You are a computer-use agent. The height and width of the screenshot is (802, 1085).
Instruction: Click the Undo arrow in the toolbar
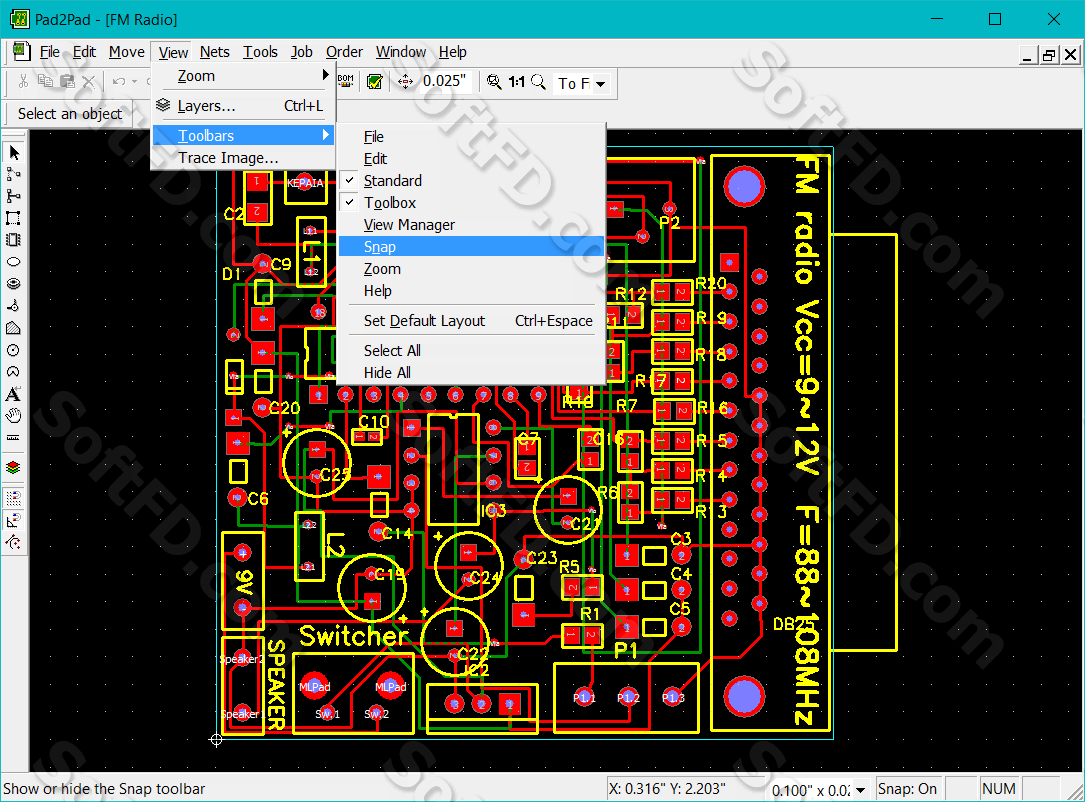(119, 82)
